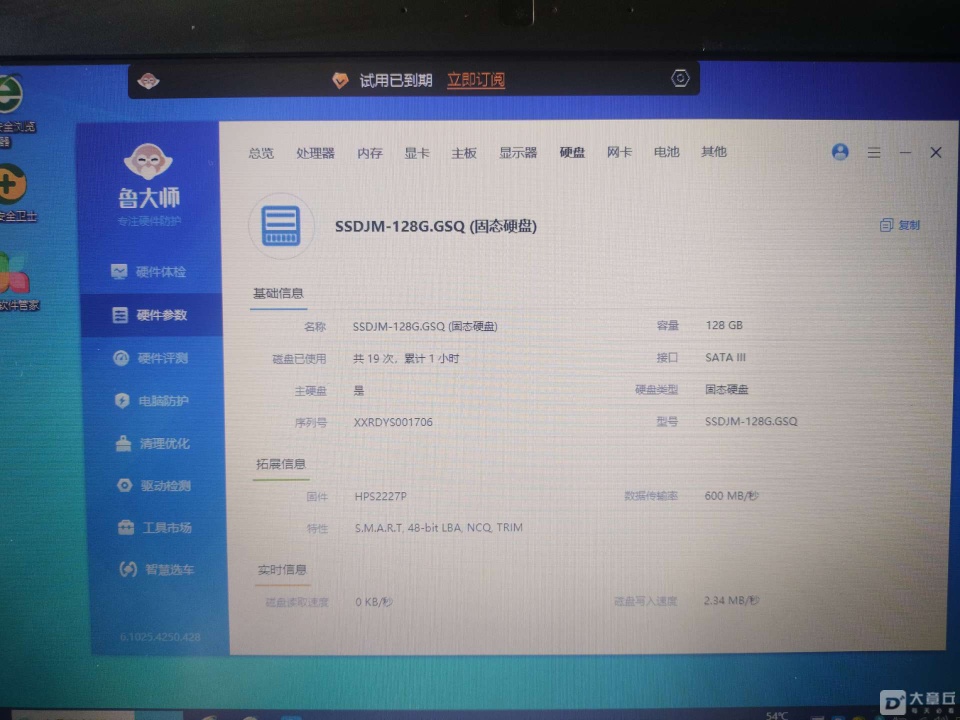Open 工具市场 in sidebar
Image resolution: width=960 pixels, height=720 pixels.
click(x=155, y=527)
